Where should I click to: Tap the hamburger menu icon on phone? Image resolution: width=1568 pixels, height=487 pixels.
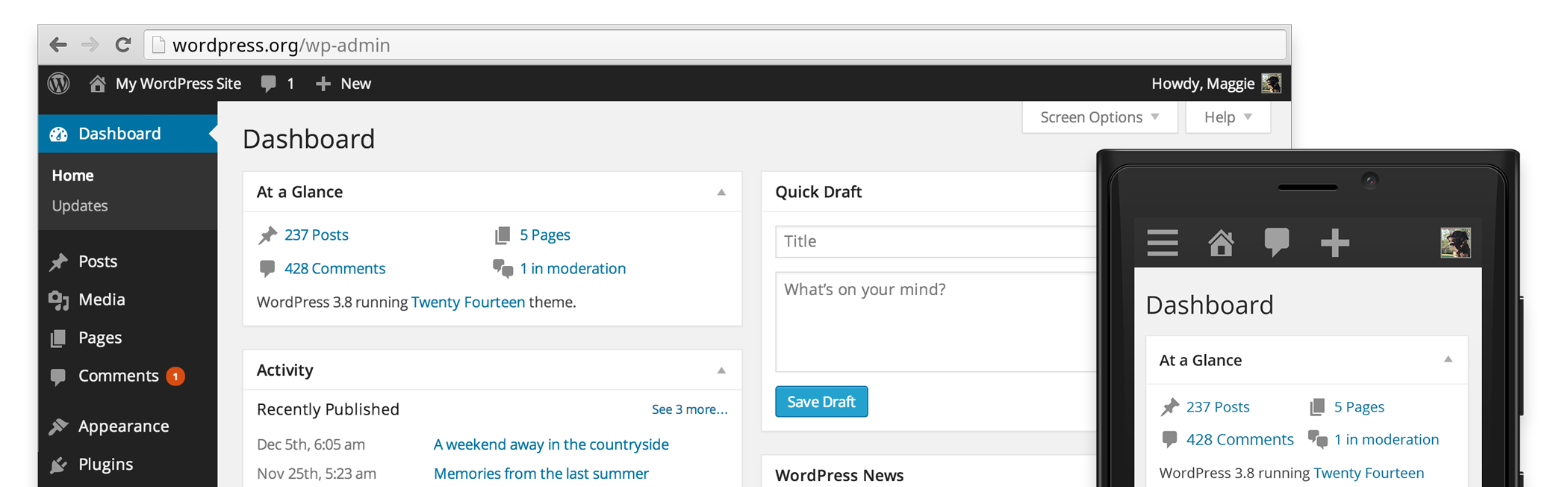click(x=1163, y=243)
